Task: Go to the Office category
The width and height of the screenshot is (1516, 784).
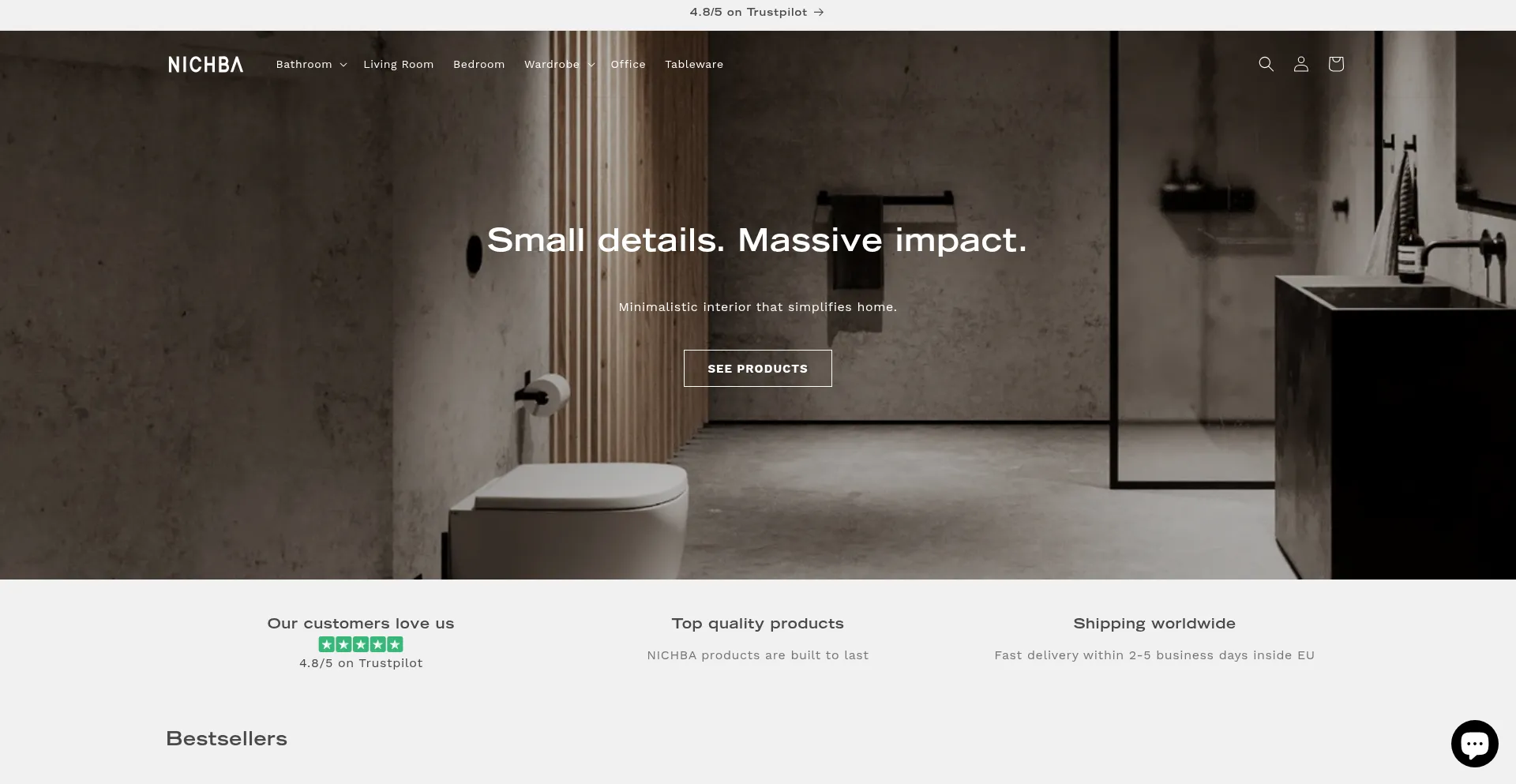Action: click(x=628, y=64)
